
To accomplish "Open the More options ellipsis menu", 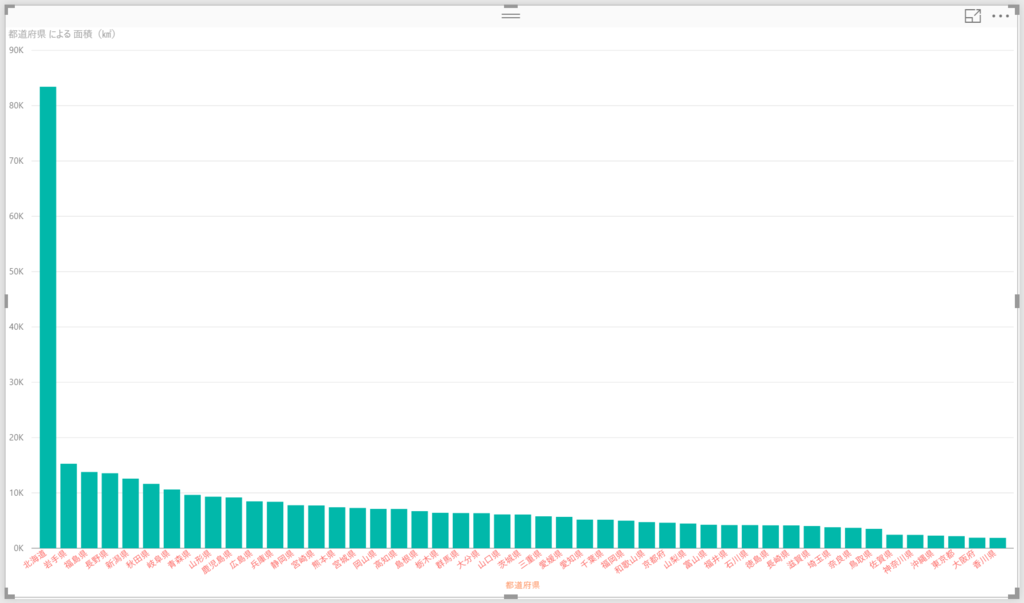I will coord(1000,16).
